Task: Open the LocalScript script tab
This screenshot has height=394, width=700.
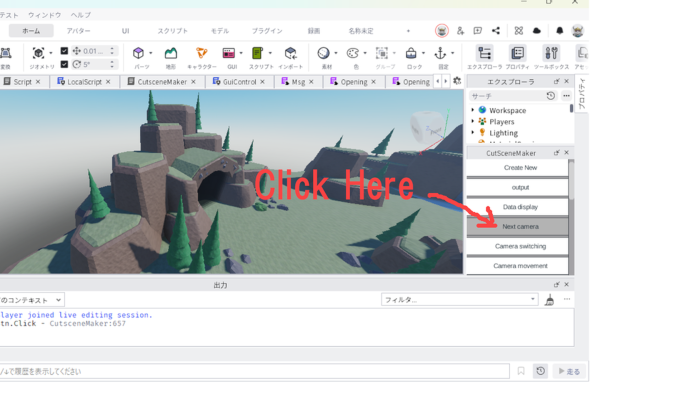Action: pos(84,82)
